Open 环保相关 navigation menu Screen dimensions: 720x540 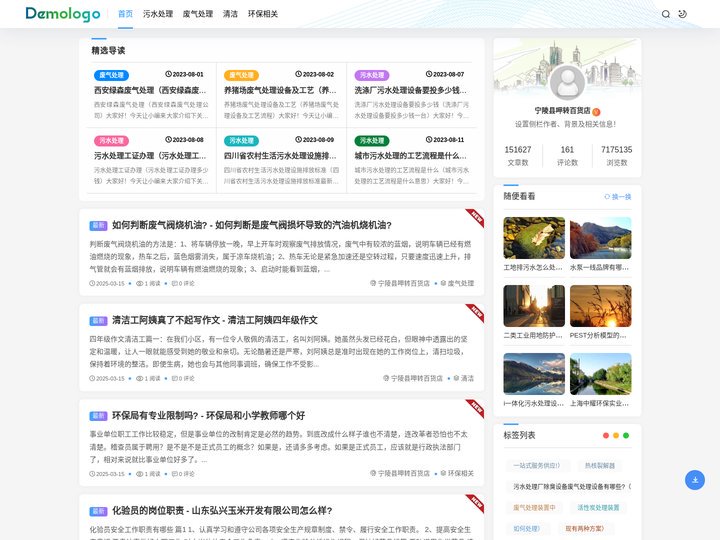click(263, 14)
